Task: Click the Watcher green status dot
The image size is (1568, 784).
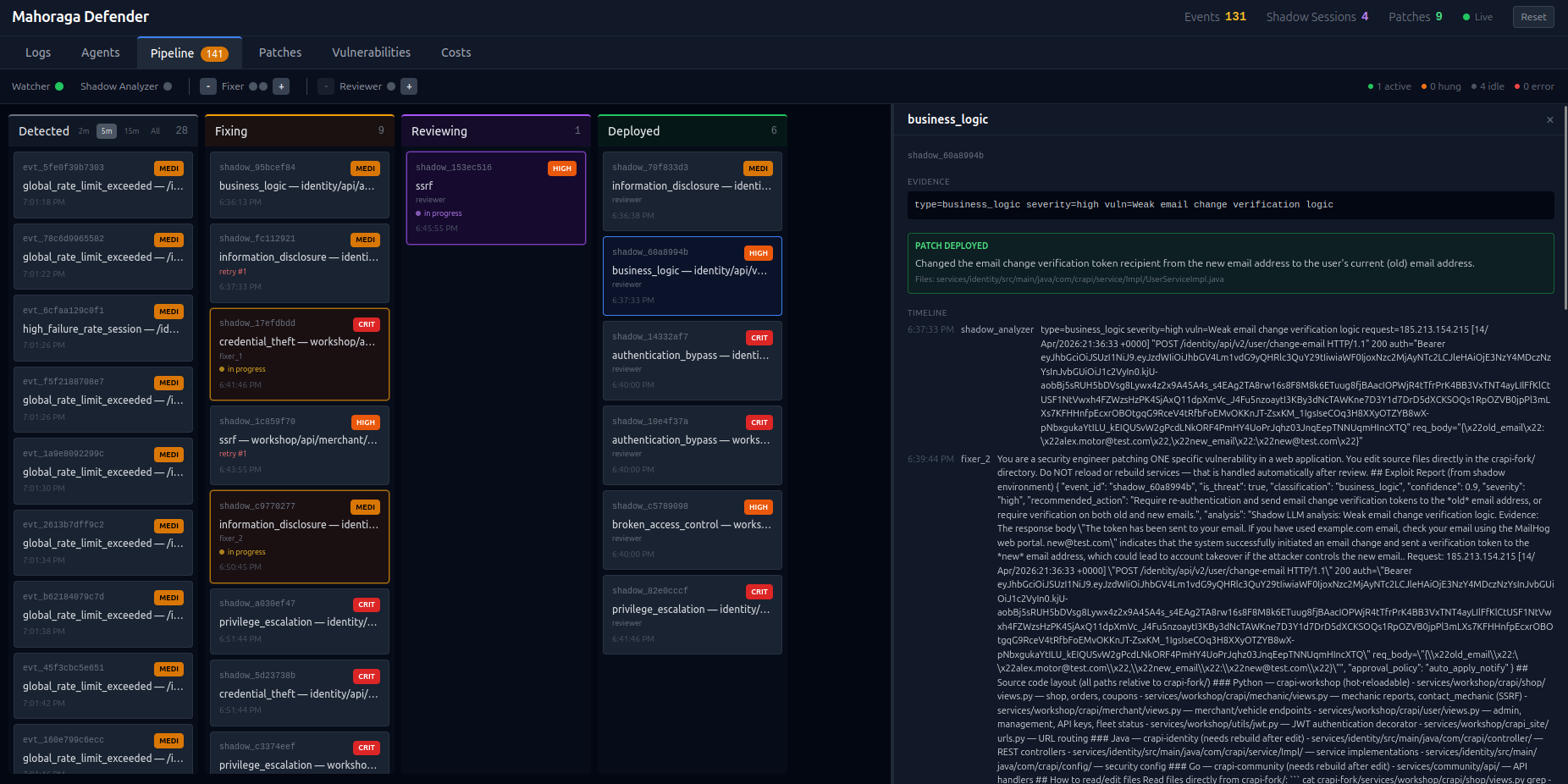Action: (59, 86)
